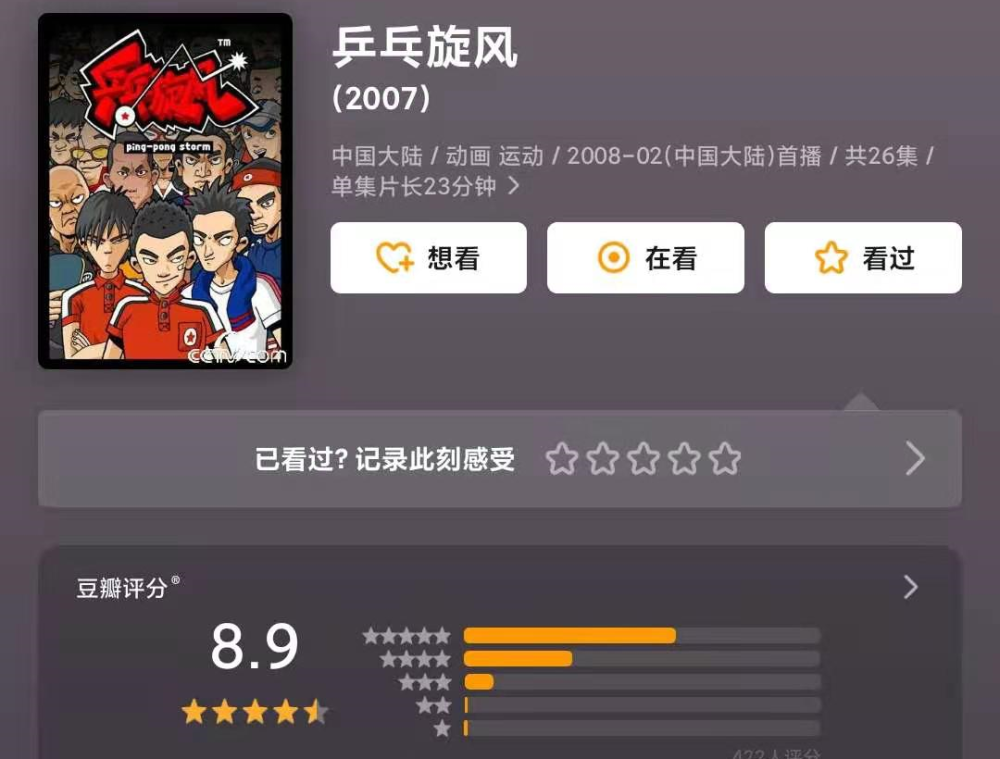Tap the heart icon on 想看 button
Screen dimensions: 1000x759
click(395, 258)
